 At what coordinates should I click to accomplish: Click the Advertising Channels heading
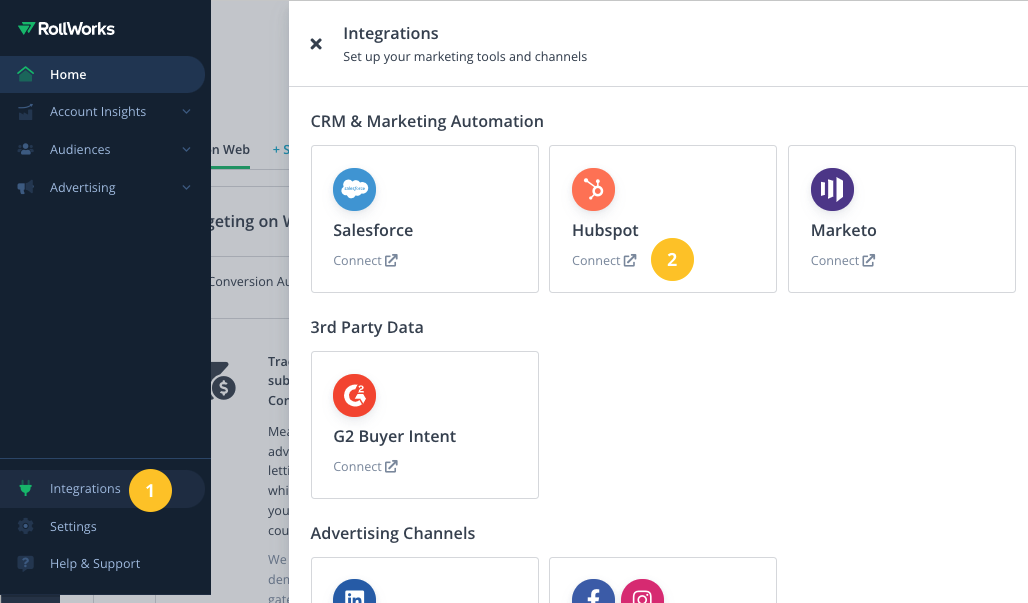pos(393,533)
